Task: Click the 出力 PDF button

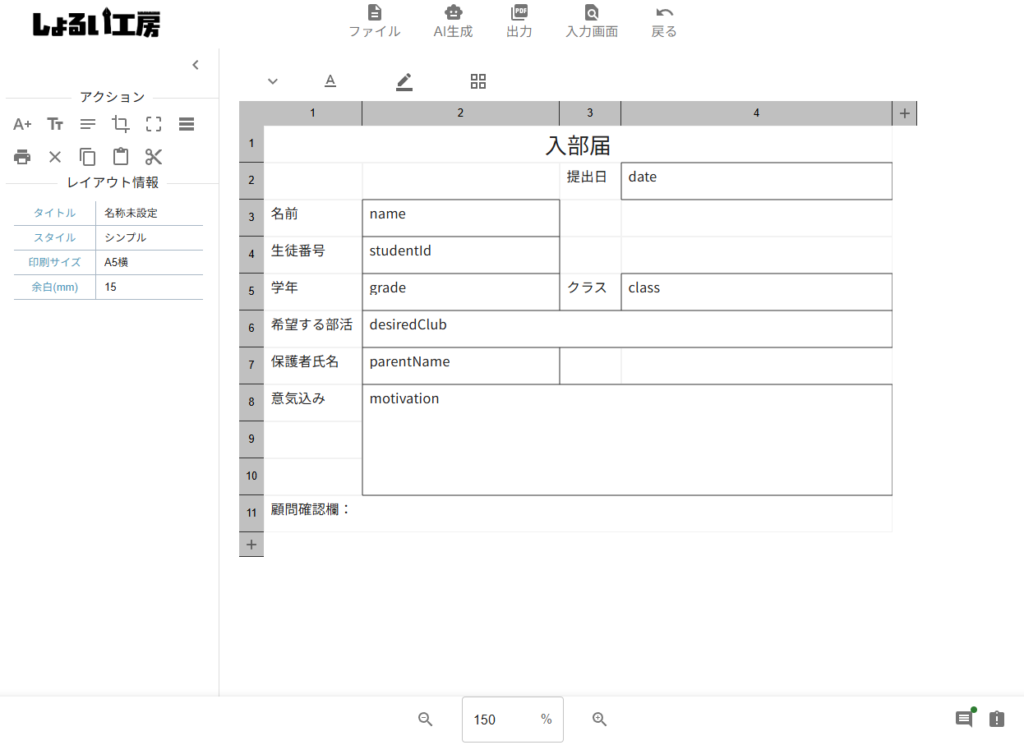Action: click(x=519, y=21)
